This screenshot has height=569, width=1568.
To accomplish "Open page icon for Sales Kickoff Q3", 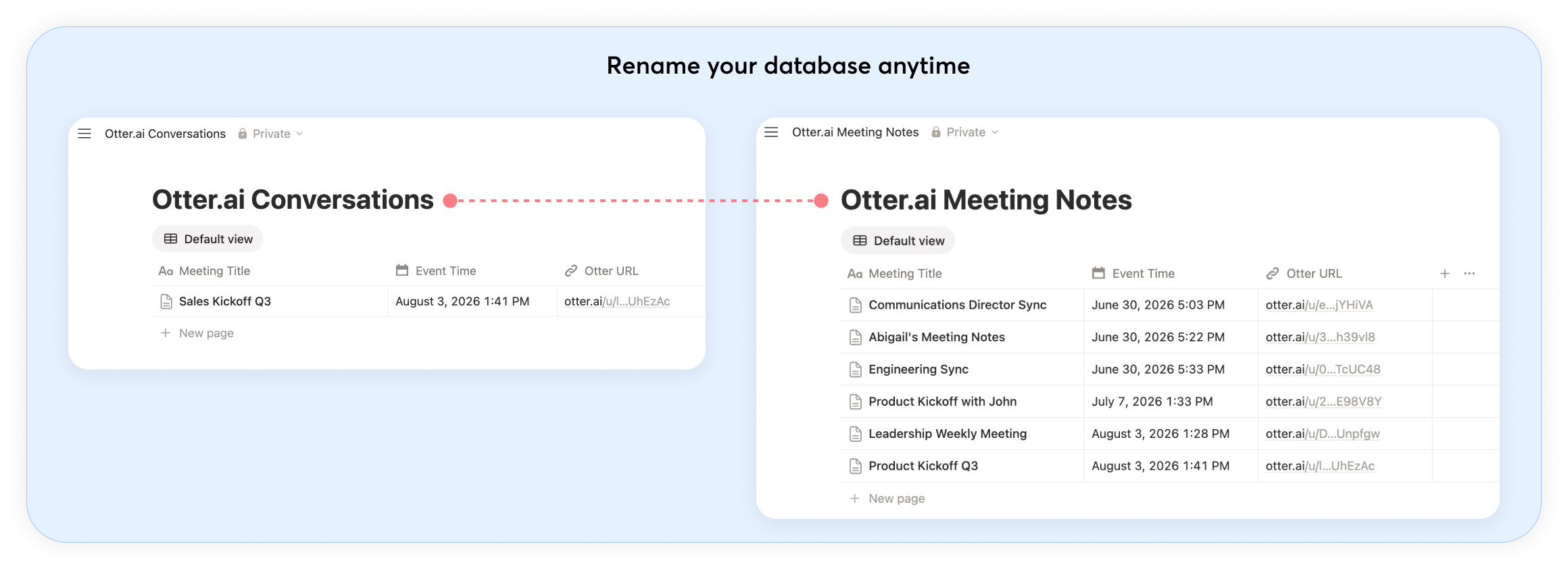I will [166, 301].
